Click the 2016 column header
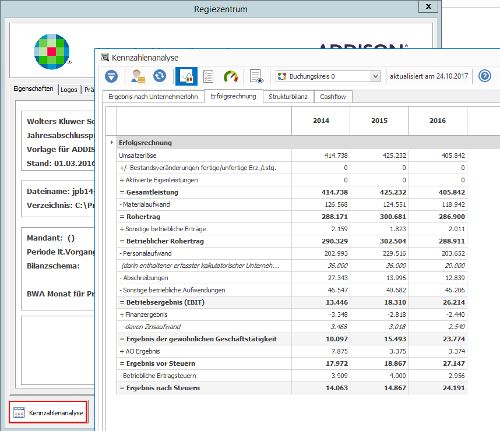The width and height of the screenshot is (500, 431). (438, 121)
